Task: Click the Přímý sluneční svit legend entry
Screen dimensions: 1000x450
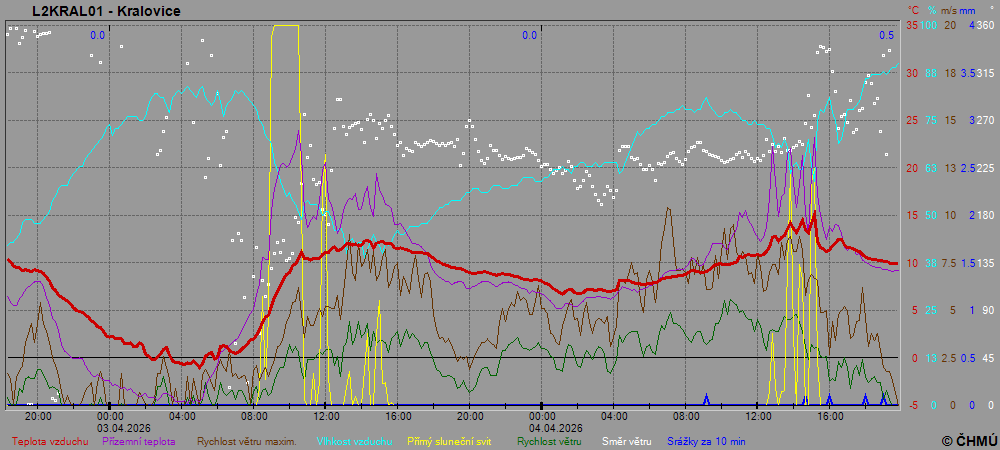Action: tap(449, 440)
